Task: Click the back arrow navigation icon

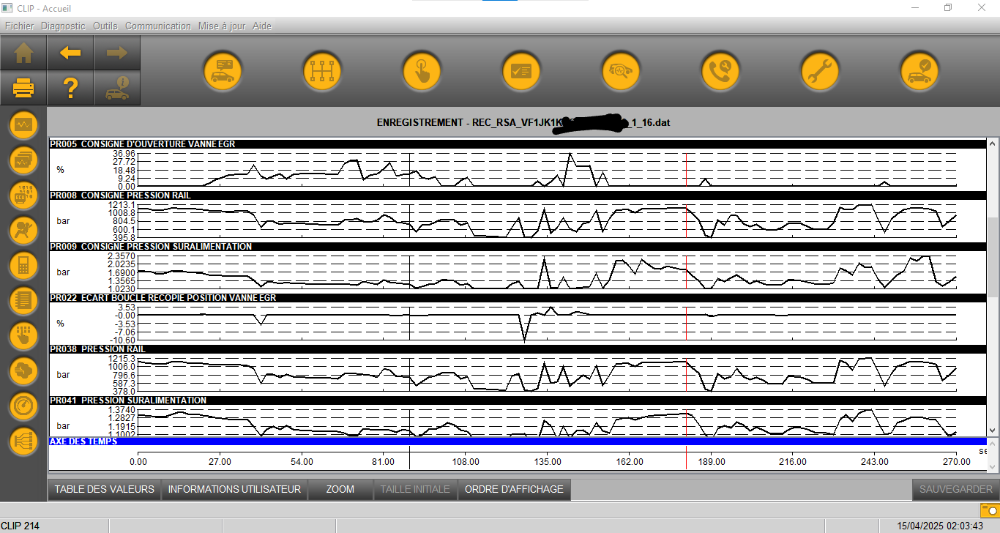Action: point(70,53)
